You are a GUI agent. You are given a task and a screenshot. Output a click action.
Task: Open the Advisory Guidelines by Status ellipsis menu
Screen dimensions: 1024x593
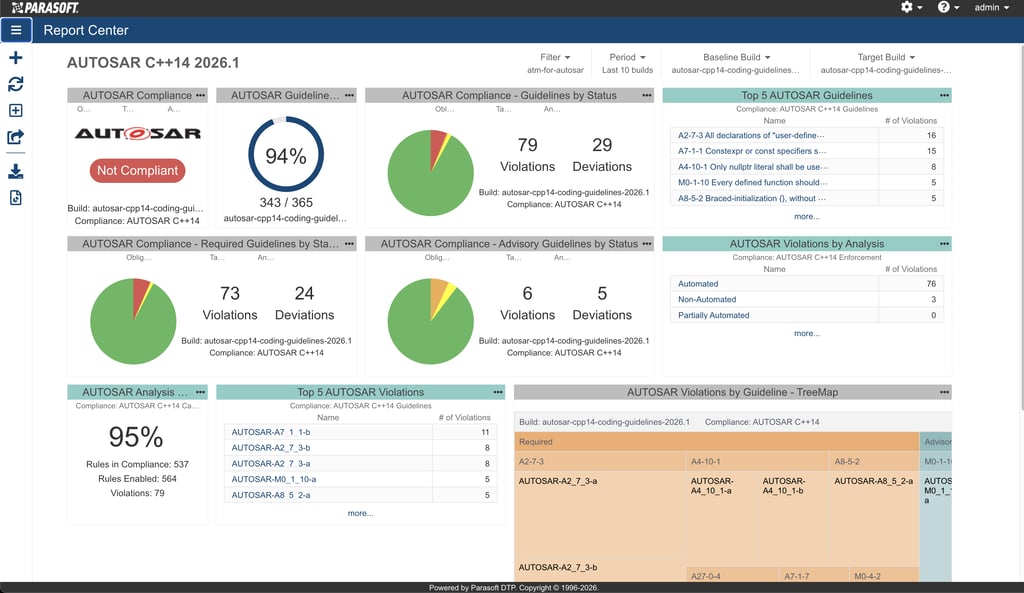[x=647, y=244]
